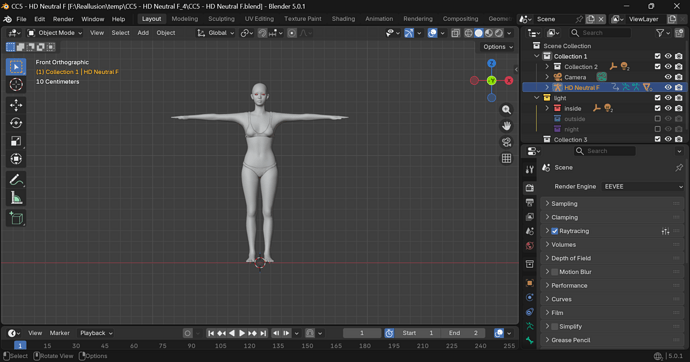Click the viewport zoom magnifier icon
Viewport: 690px width, 362px height.
click(x=506, y=110)
